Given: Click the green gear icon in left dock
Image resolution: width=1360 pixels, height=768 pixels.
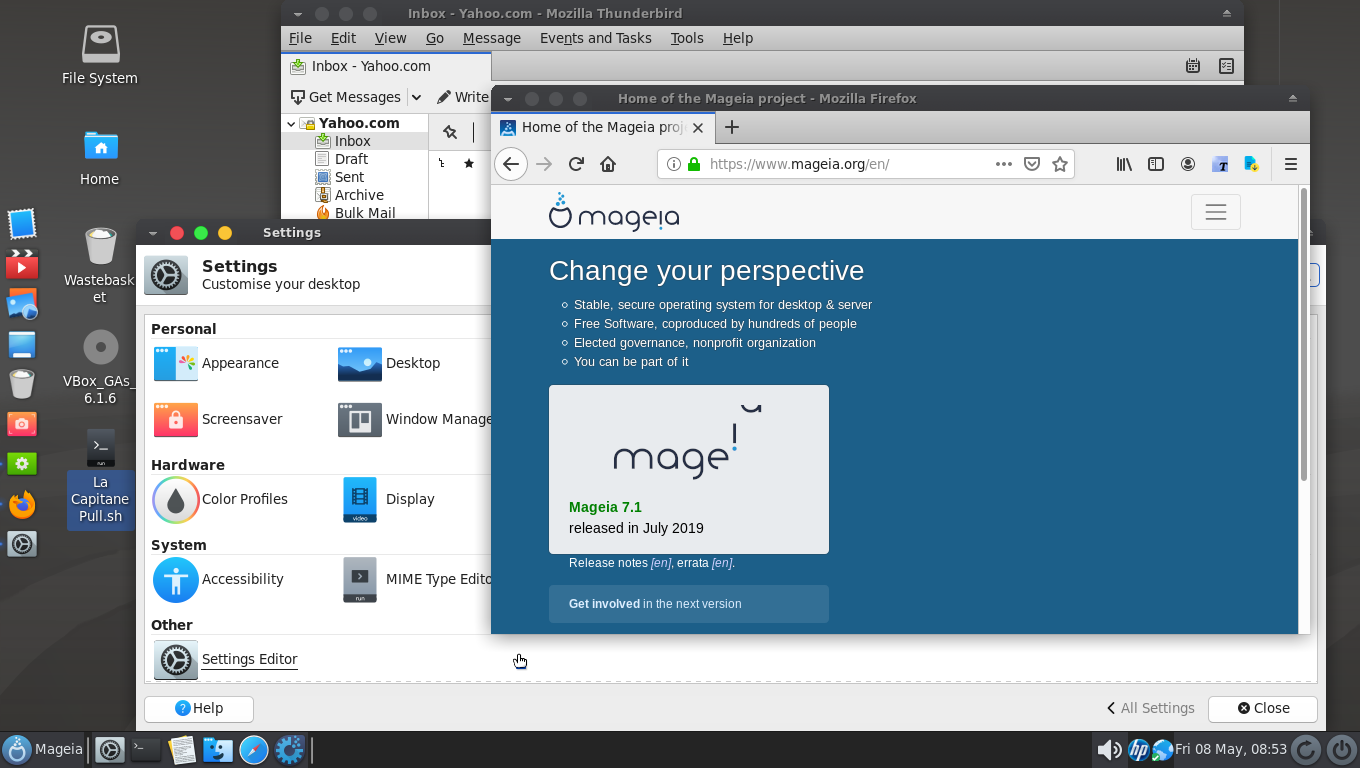Looking at the screenshot, I should click(x=22, y=464).
